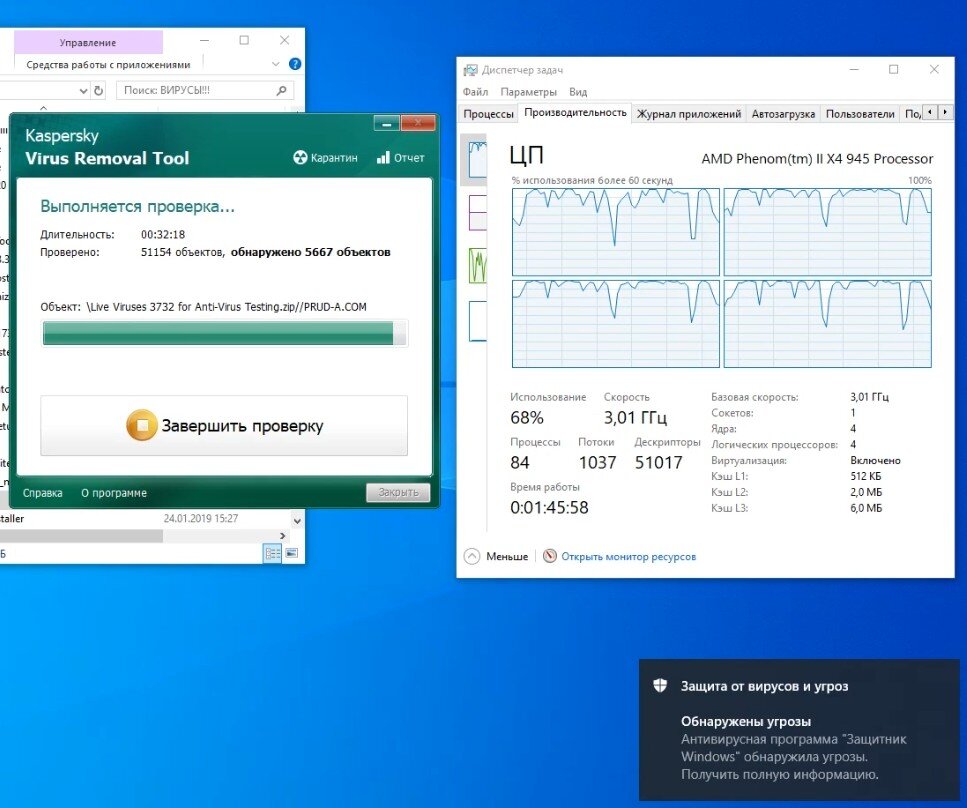Click the refresh icon next to Explorer address bar
Screen dimensions: 967x808
point(98,91)
